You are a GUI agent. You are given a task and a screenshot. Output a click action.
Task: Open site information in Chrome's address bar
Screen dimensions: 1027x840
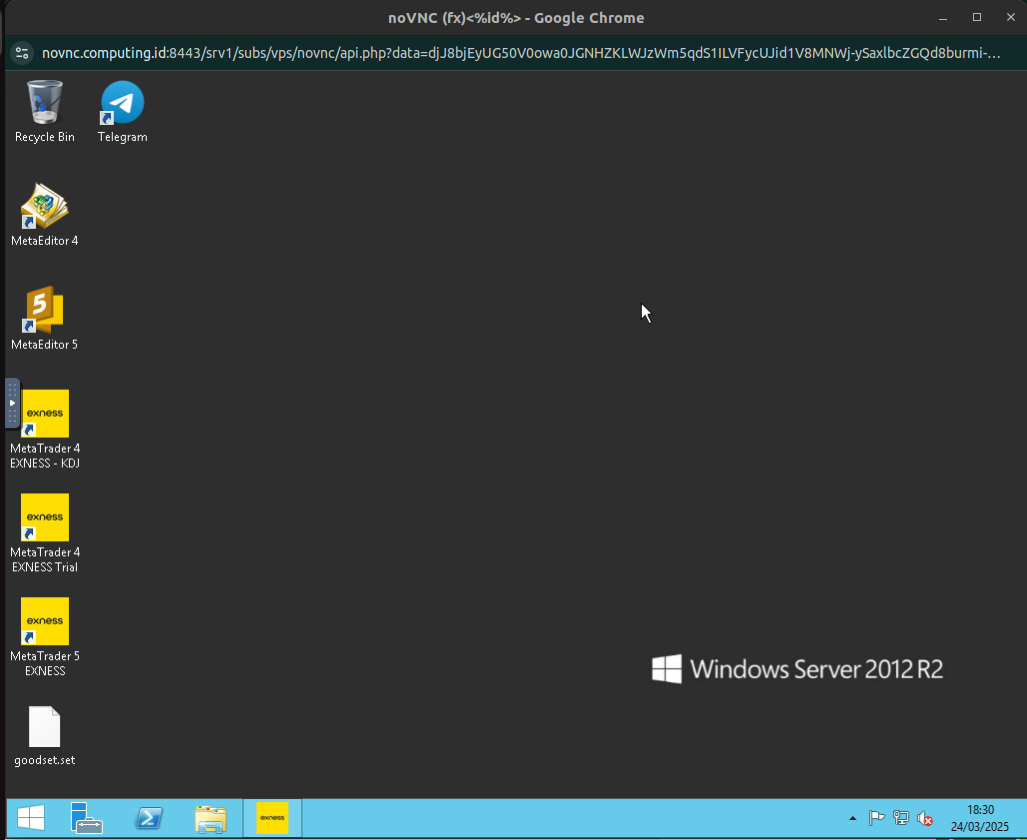tap(21, 53)
